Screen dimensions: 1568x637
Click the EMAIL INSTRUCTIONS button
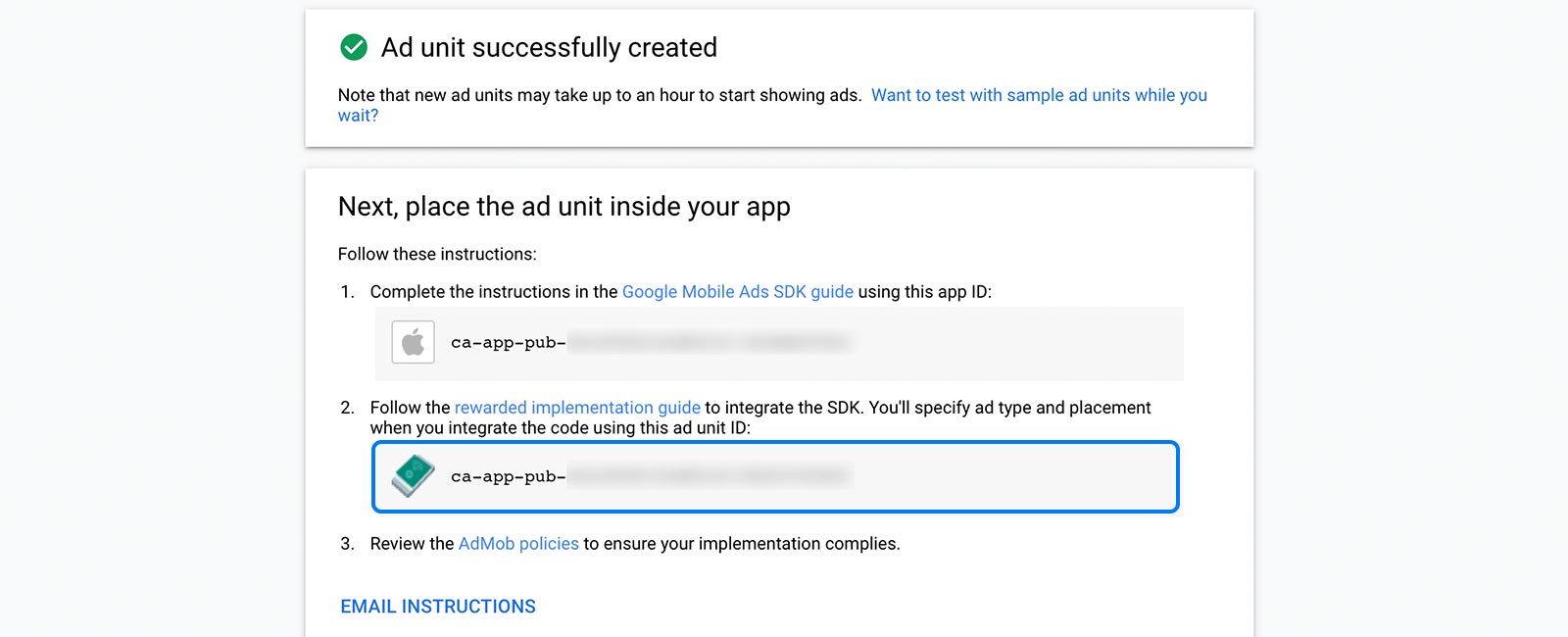[438, 607]
